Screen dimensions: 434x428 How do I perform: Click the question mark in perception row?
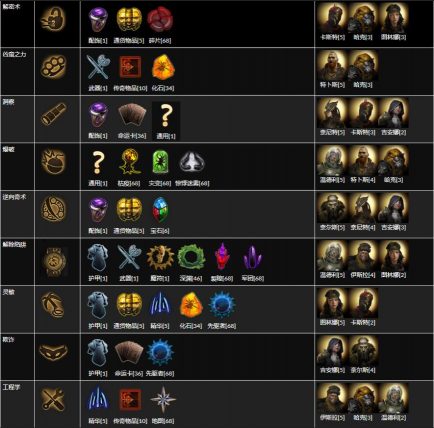tap(166, 116)
